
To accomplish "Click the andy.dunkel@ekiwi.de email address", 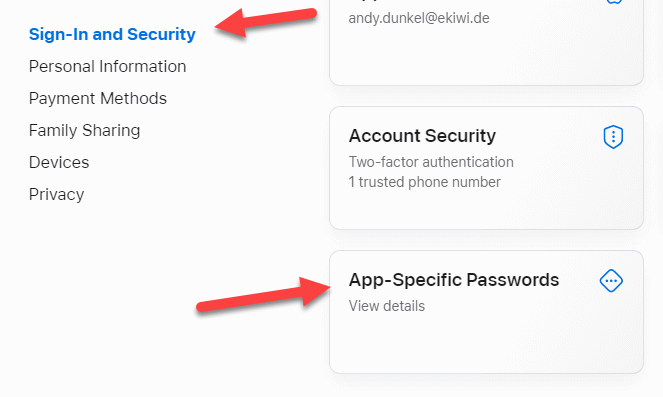I will (419, 18).
